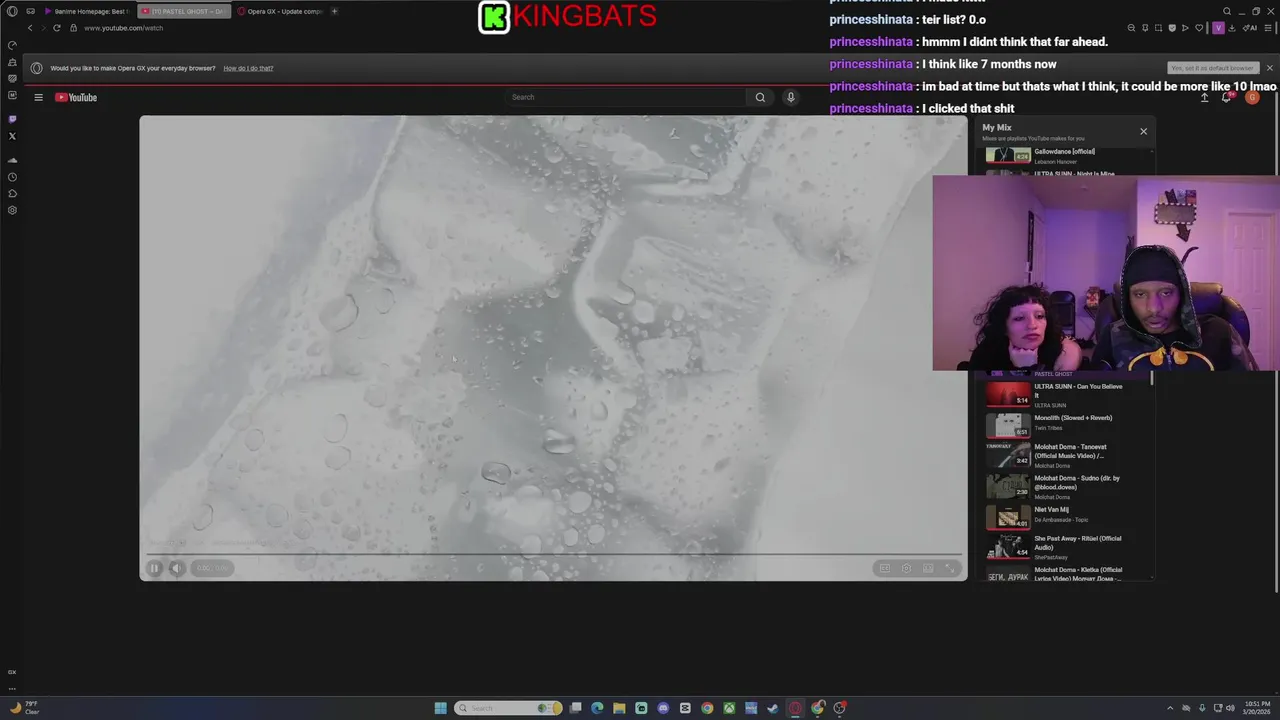
Task: Open the Opera GX main menu logo
Action: tap(12, 11)
